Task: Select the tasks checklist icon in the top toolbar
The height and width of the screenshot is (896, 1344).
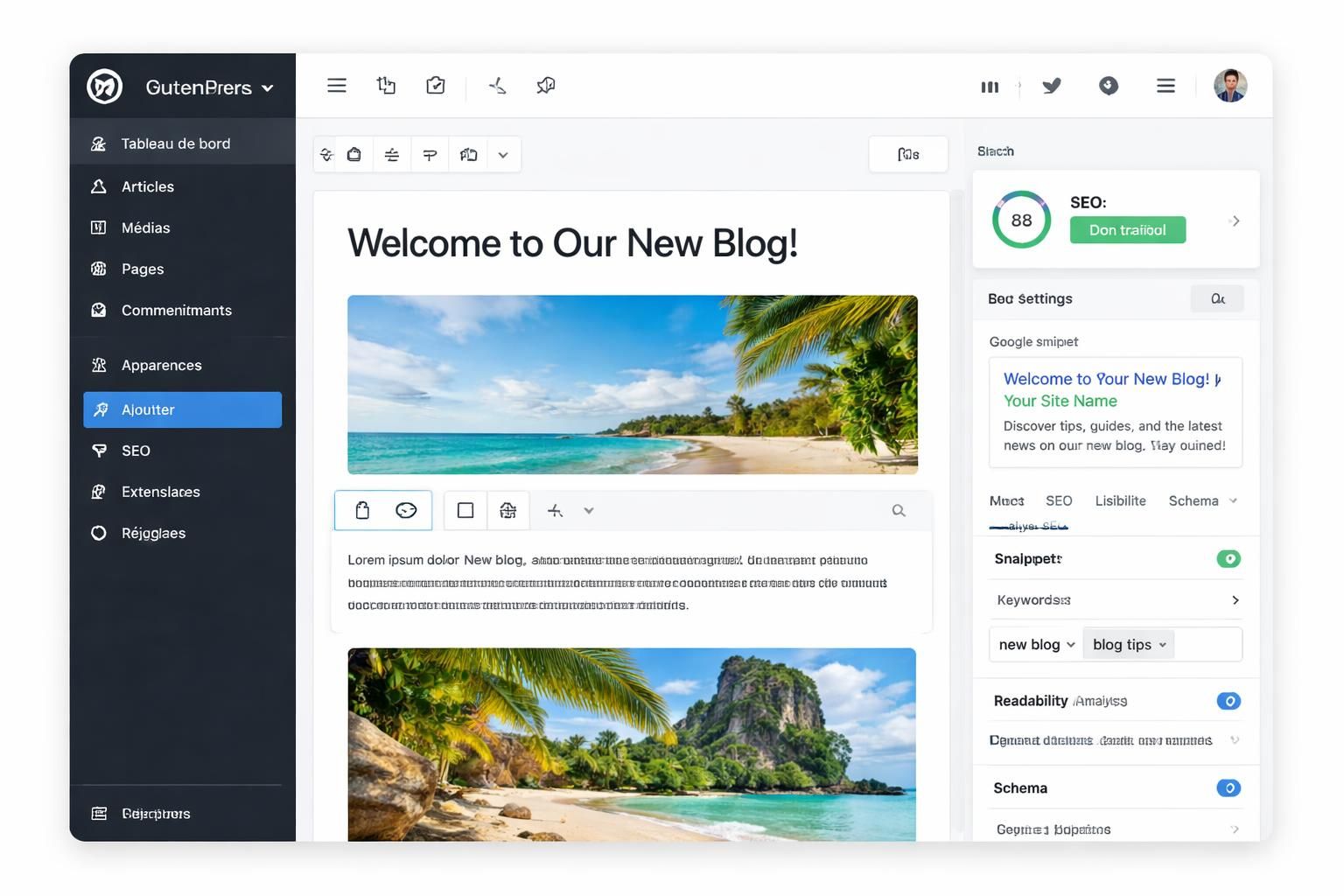Action: tap(435, 85)
